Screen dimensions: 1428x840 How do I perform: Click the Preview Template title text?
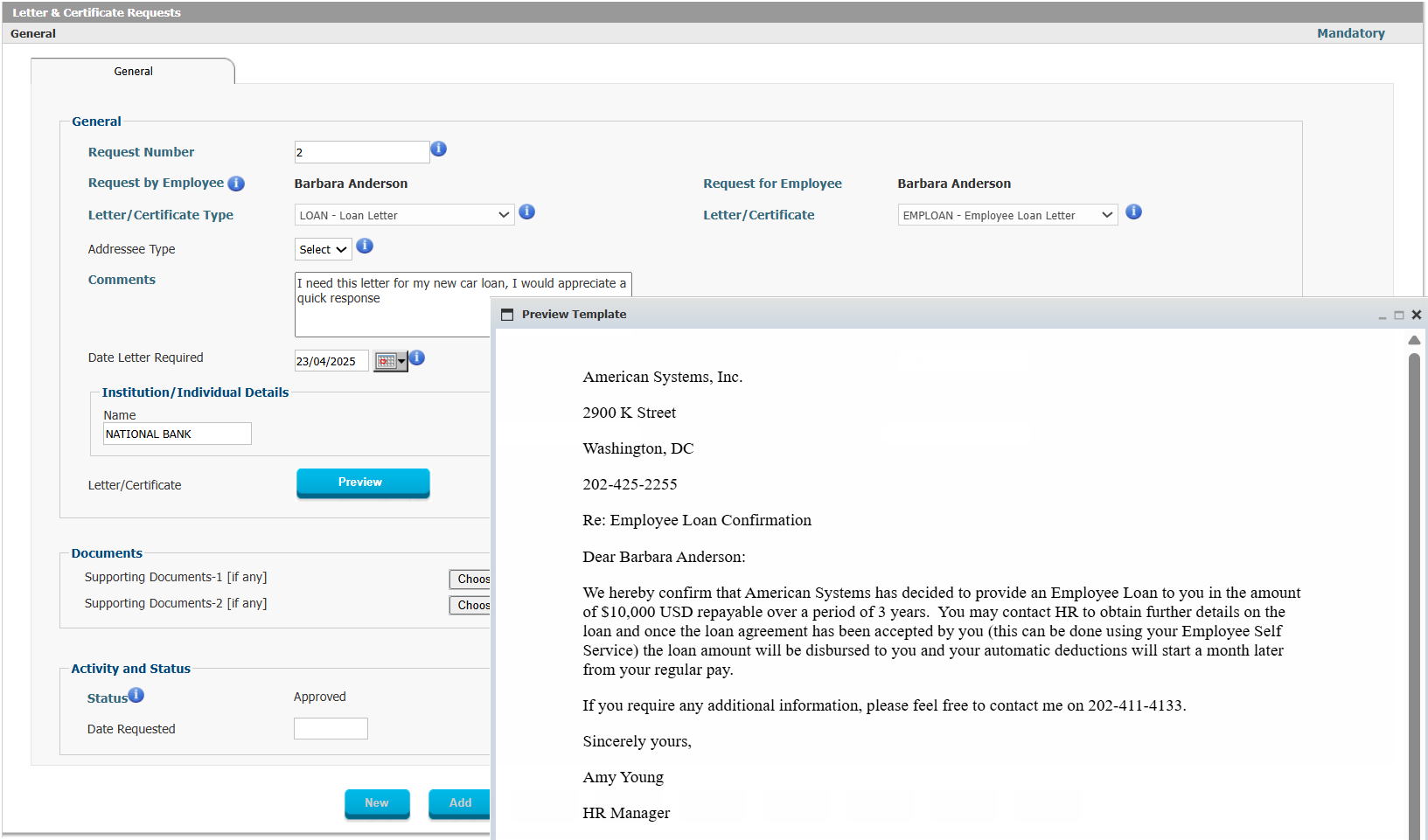574,315
